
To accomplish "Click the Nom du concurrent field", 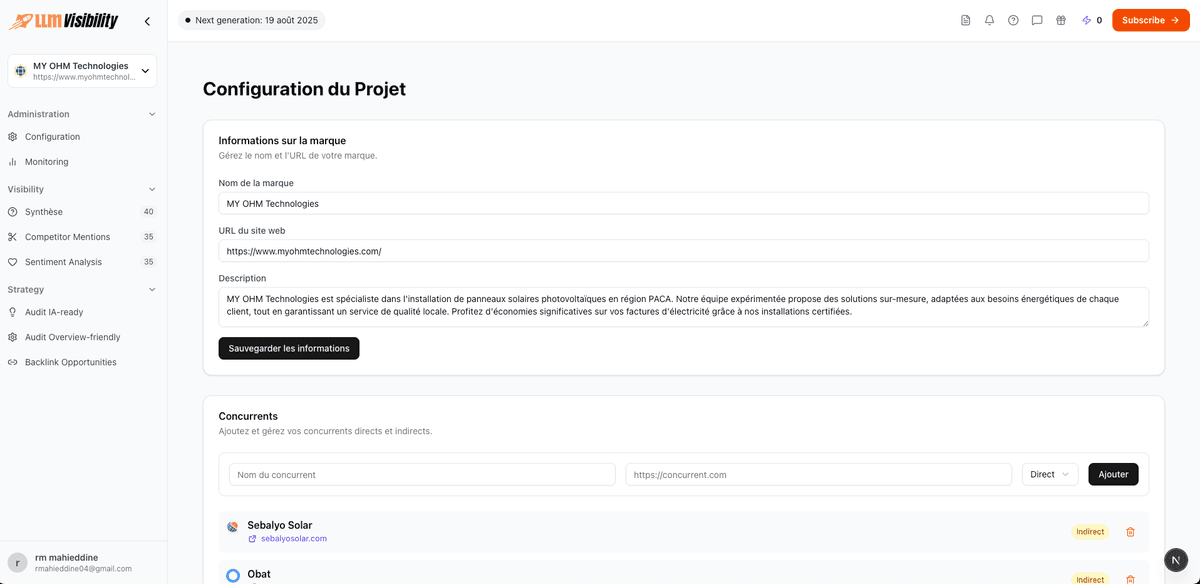I will [422, 474].
